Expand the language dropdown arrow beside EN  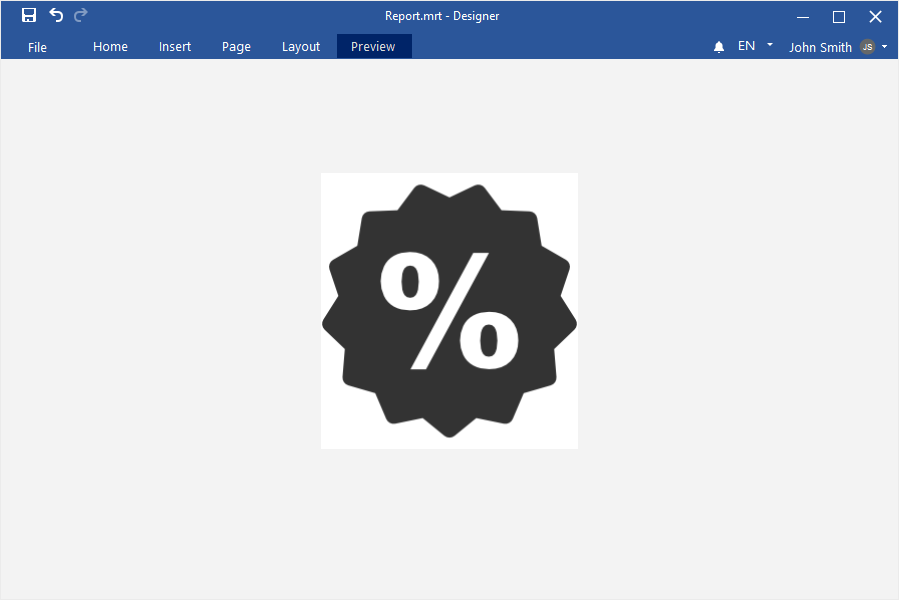770,45
